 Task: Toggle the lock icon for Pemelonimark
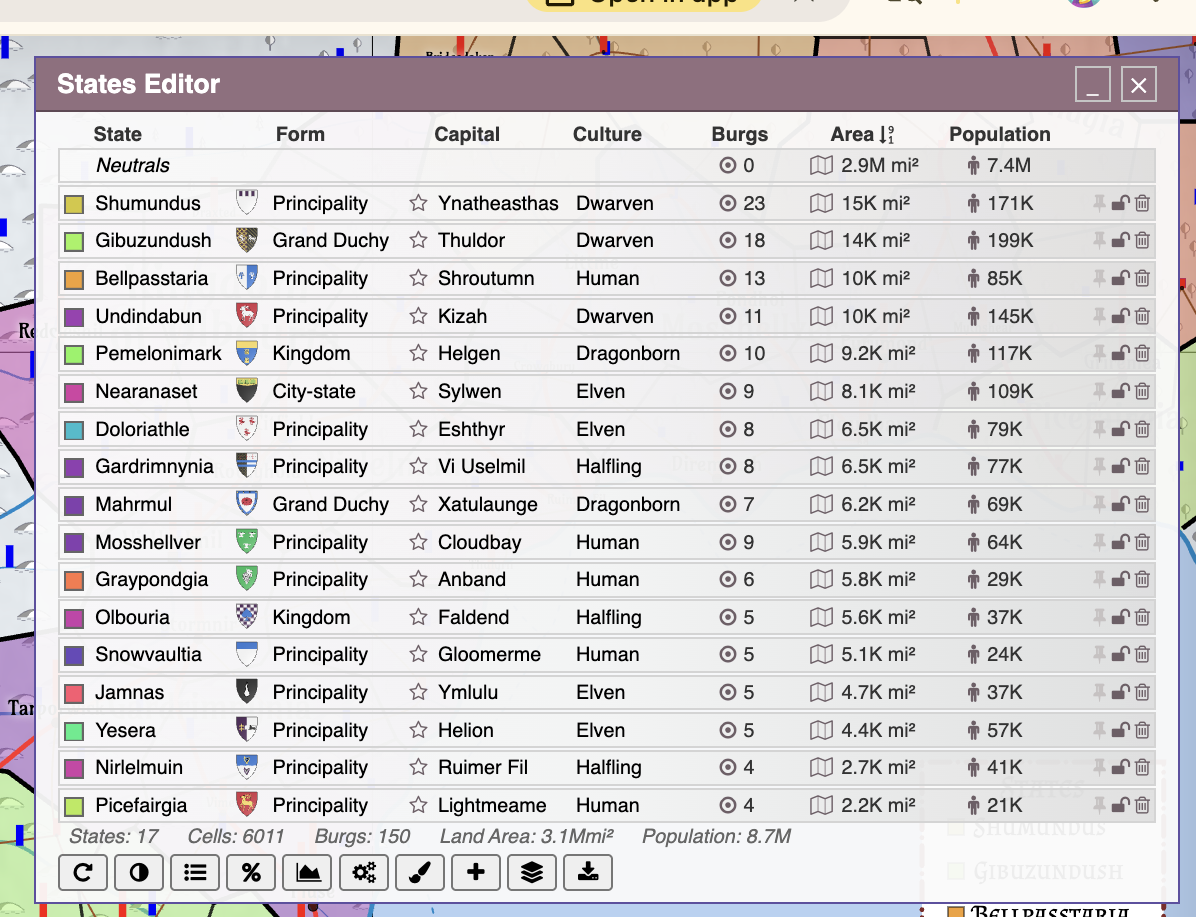pos(1120,353)
